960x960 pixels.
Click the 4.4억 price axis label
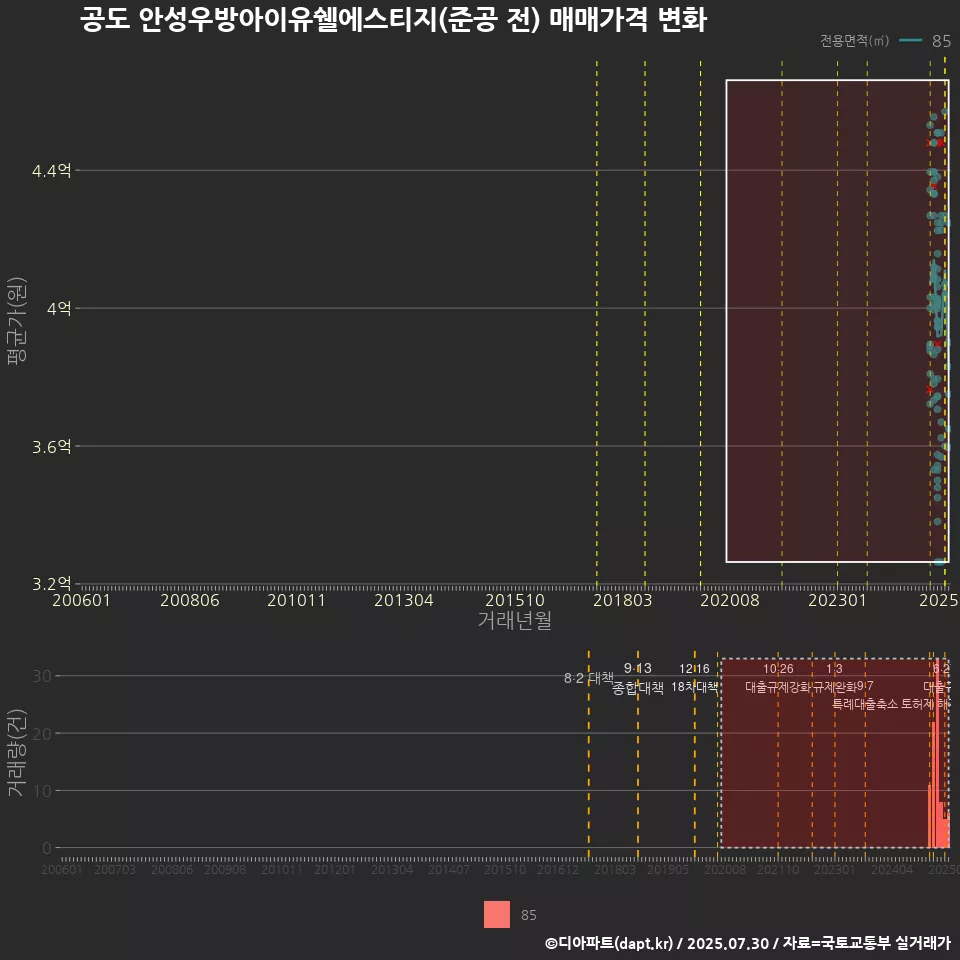point(51,170)
